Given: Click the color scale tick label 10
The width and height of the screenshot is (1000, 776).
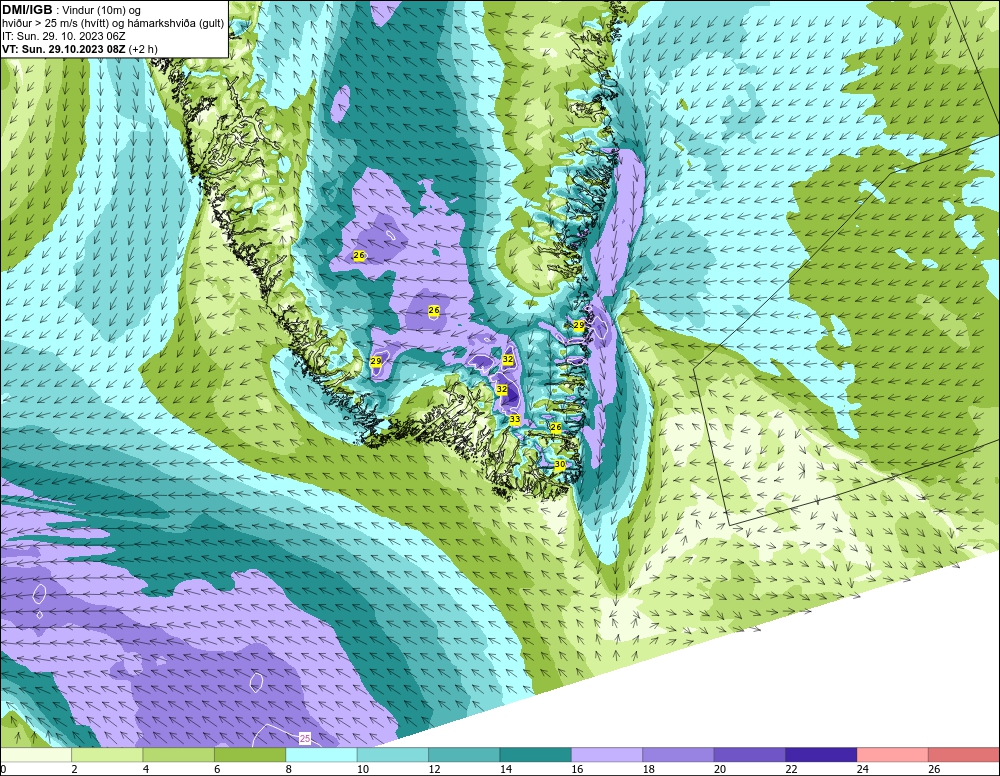Looking at the screenshot, I should point(363,769).
